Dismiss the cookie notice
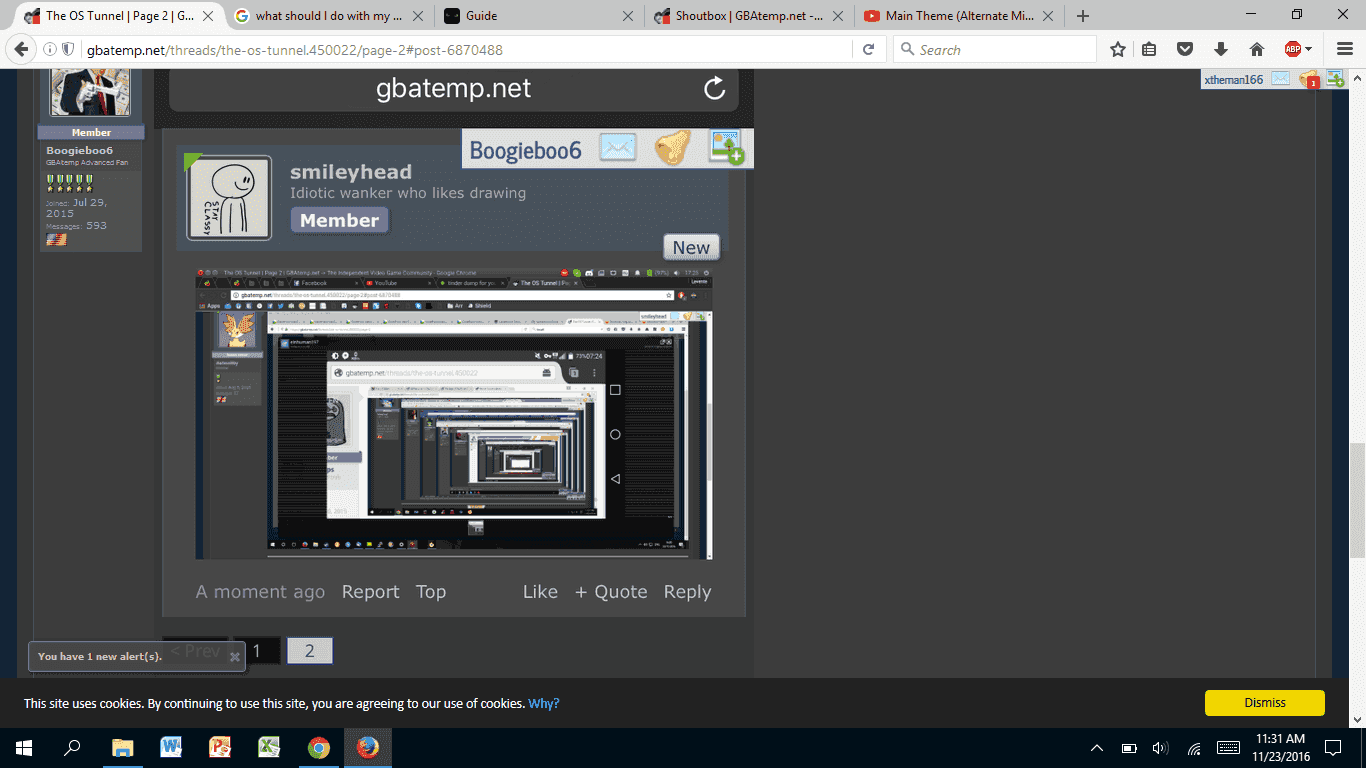 [1265, 703]
